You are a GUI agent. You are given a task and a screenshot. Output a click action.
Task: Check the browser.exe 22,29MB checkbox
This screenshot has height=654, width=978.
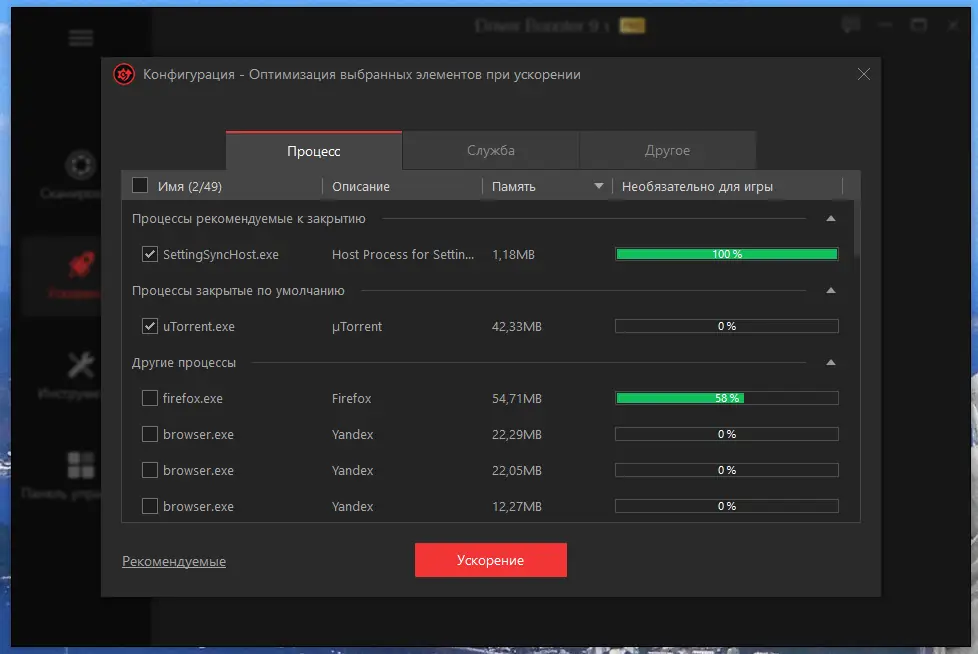coord(150,434)
